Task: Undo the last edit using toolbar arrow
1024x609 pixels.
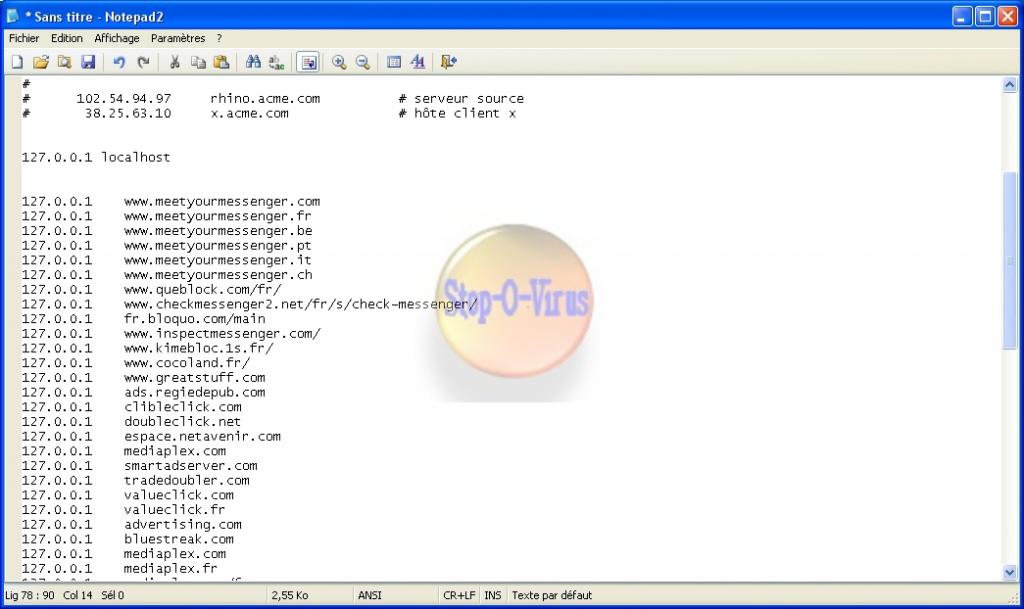Action: tap(119, 62)
